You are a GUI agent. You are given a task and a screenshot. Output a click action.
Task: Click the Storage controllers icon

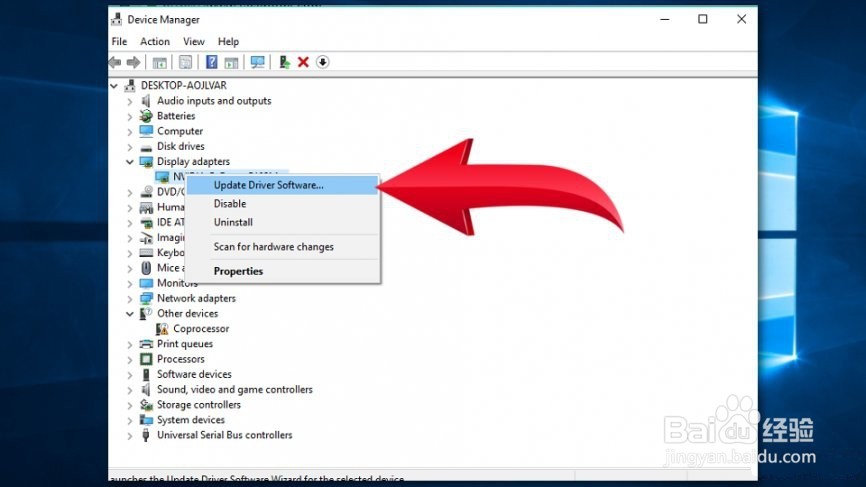(x=146, y=405)
